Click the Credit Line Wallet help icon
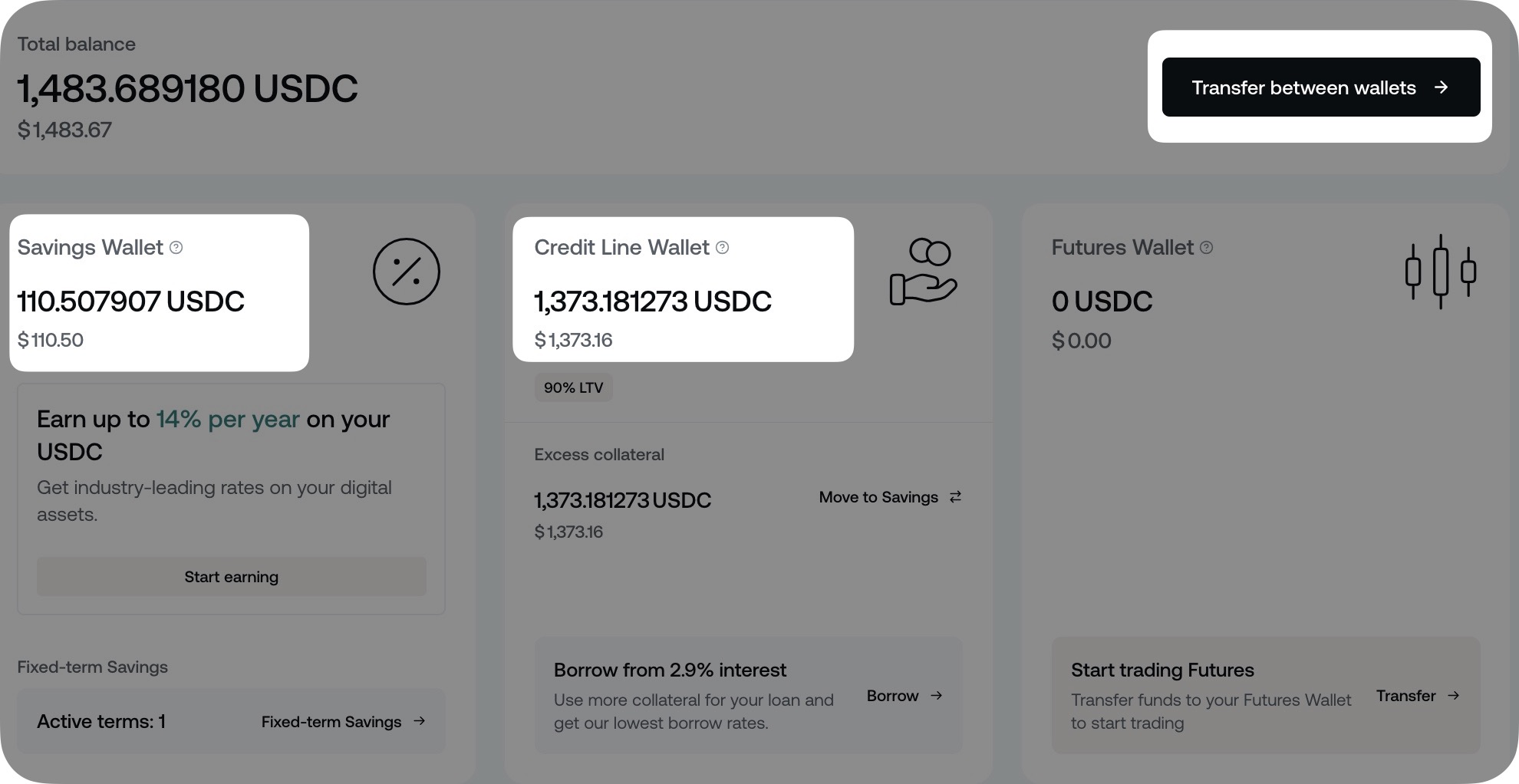The width and height of the screenshot is (1519, 784). 722,247
